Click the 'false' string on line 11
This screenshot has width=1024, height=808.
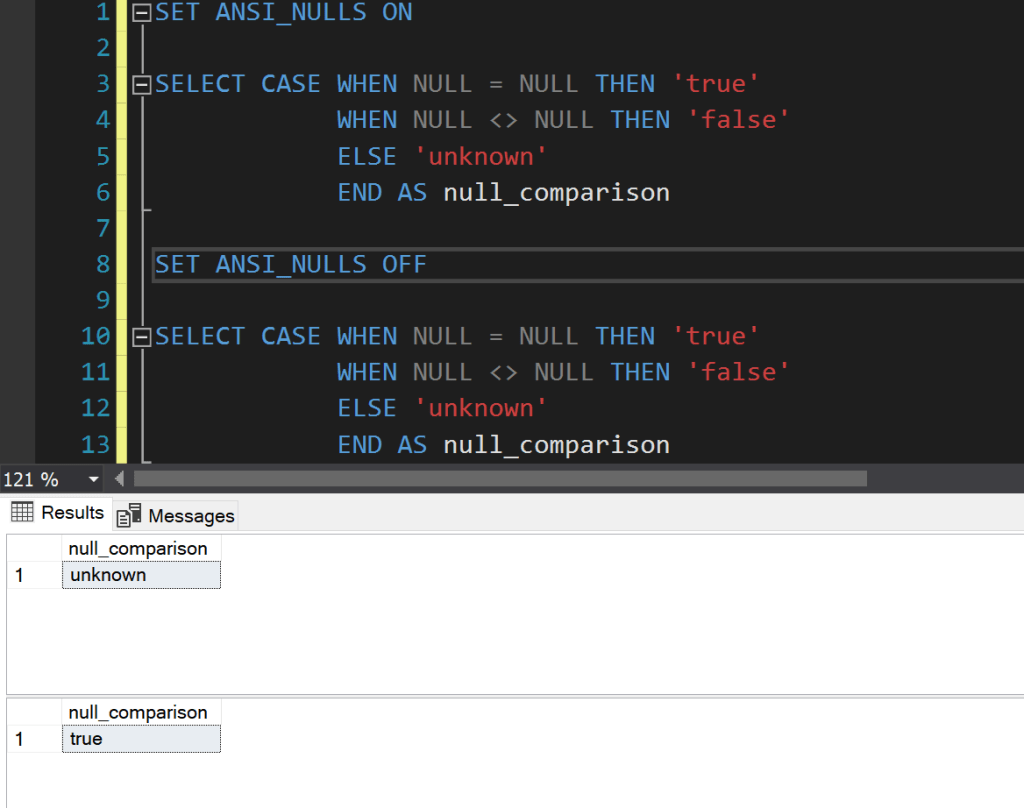739,372
